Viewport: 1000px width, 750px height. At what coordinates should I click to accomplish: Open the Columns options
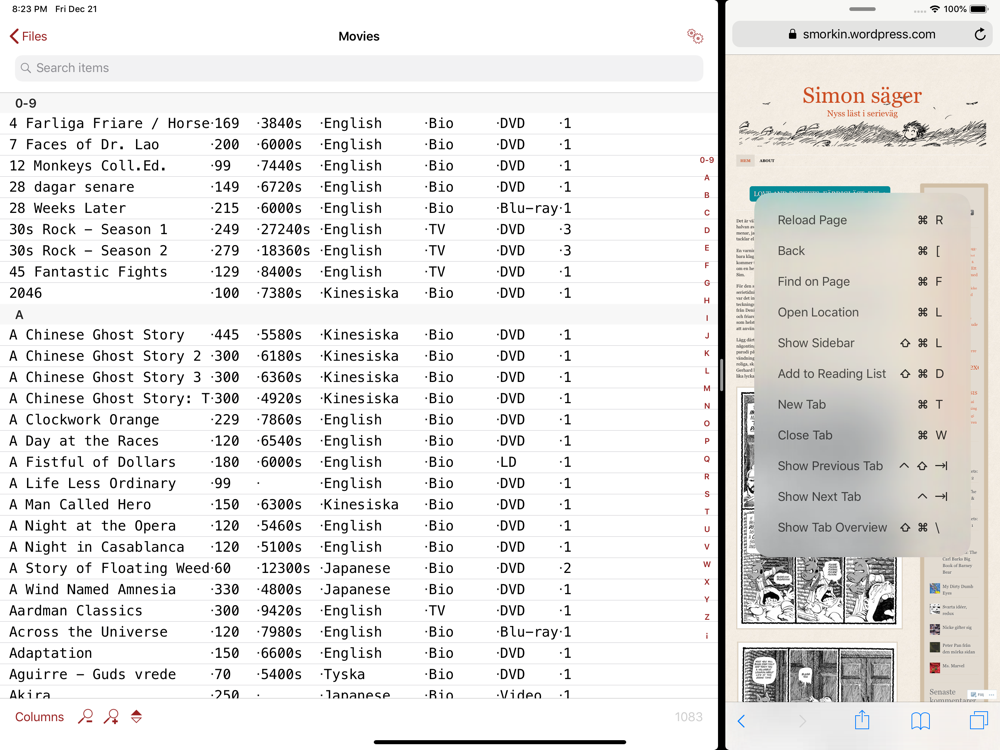pos(40,717)
